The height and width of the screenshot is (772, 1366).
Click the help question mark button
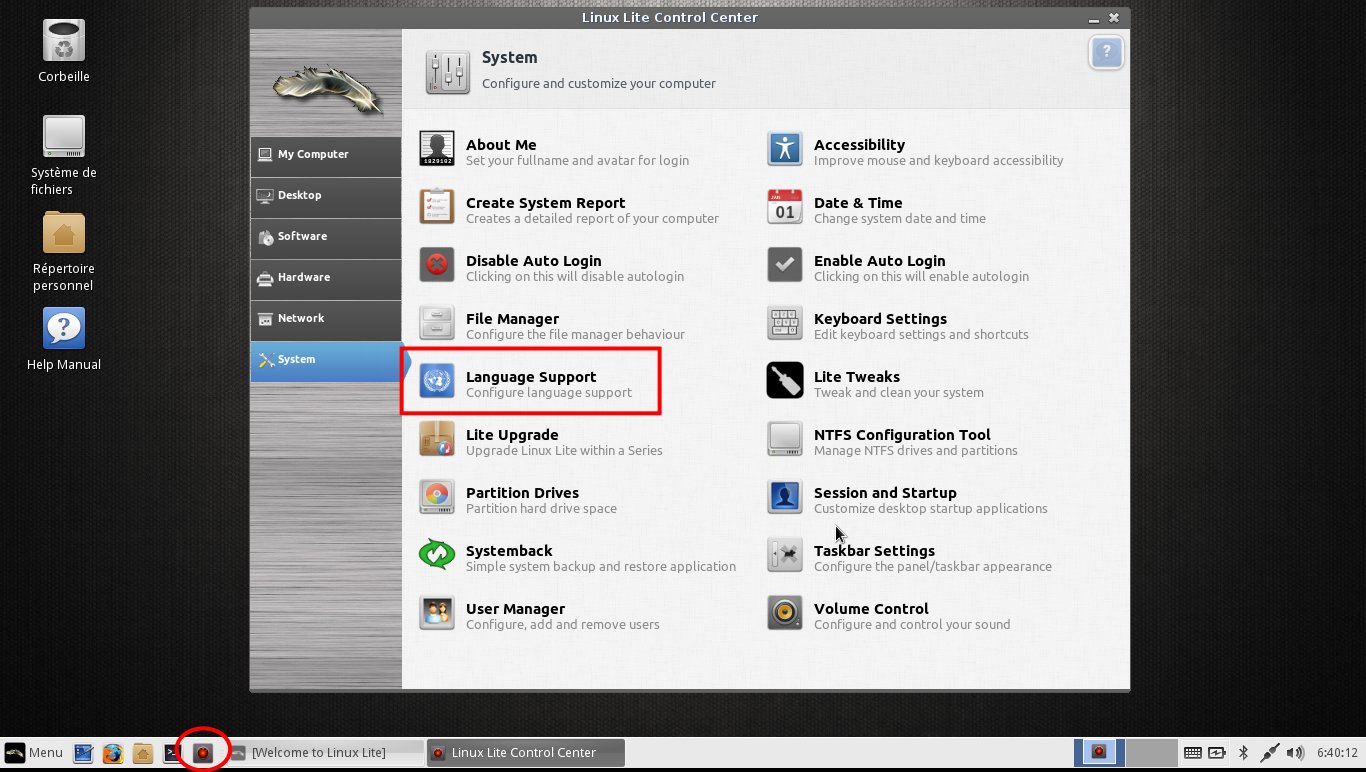coord(1106,53)
